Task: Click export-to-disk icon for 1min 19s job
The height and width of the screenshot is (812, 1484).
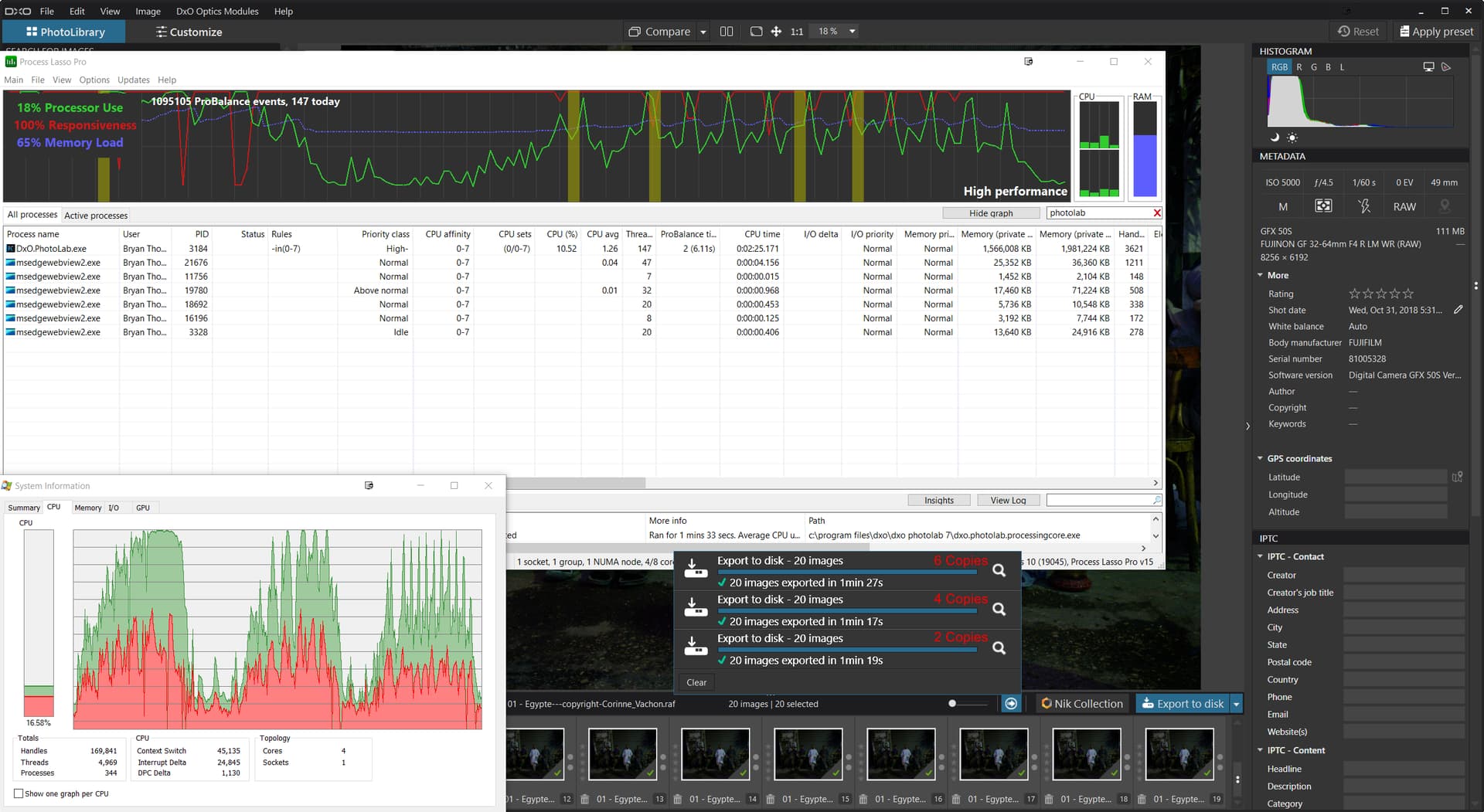Action: click(696, 647)
